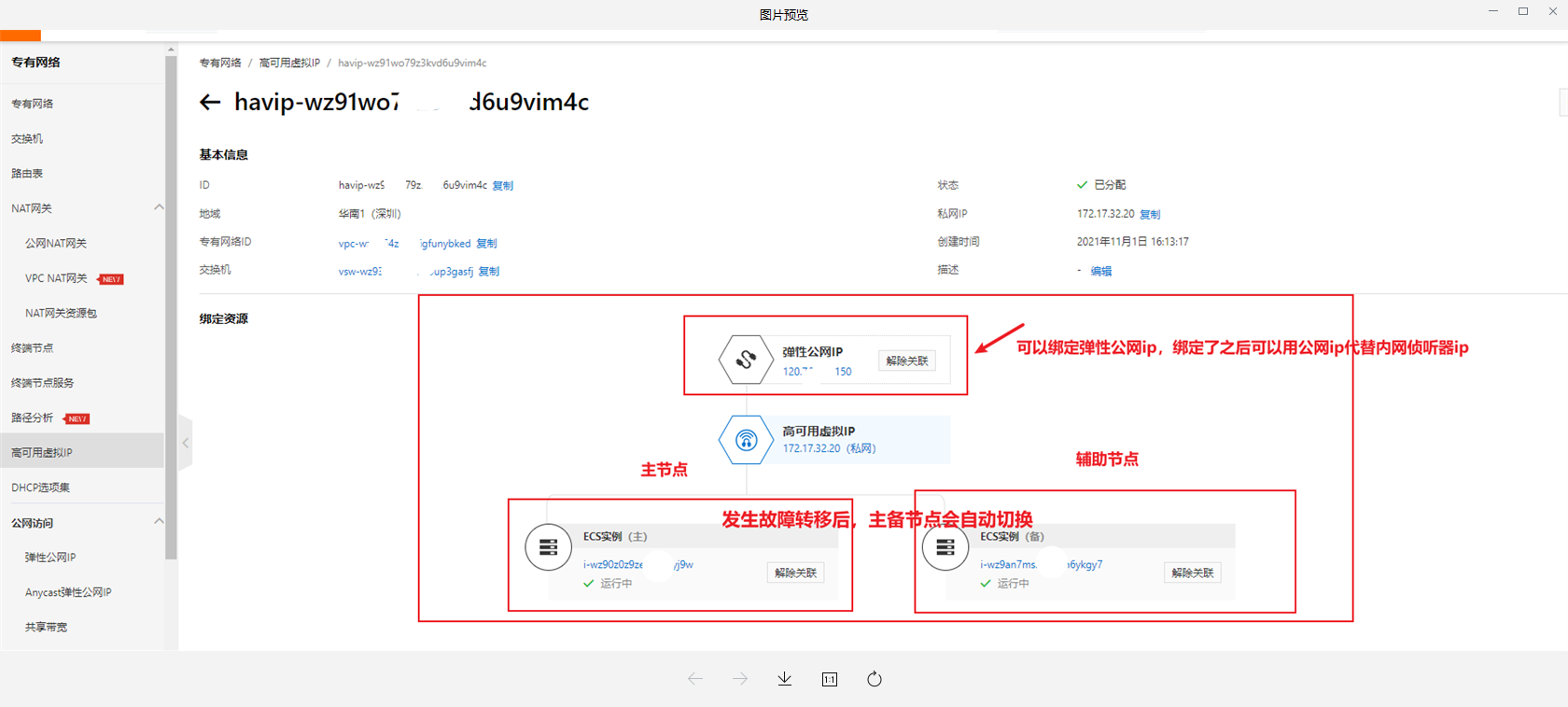1568x707 pixels.
Task: Click 运行中 status under primary ECS
Action: click(616, 584)
